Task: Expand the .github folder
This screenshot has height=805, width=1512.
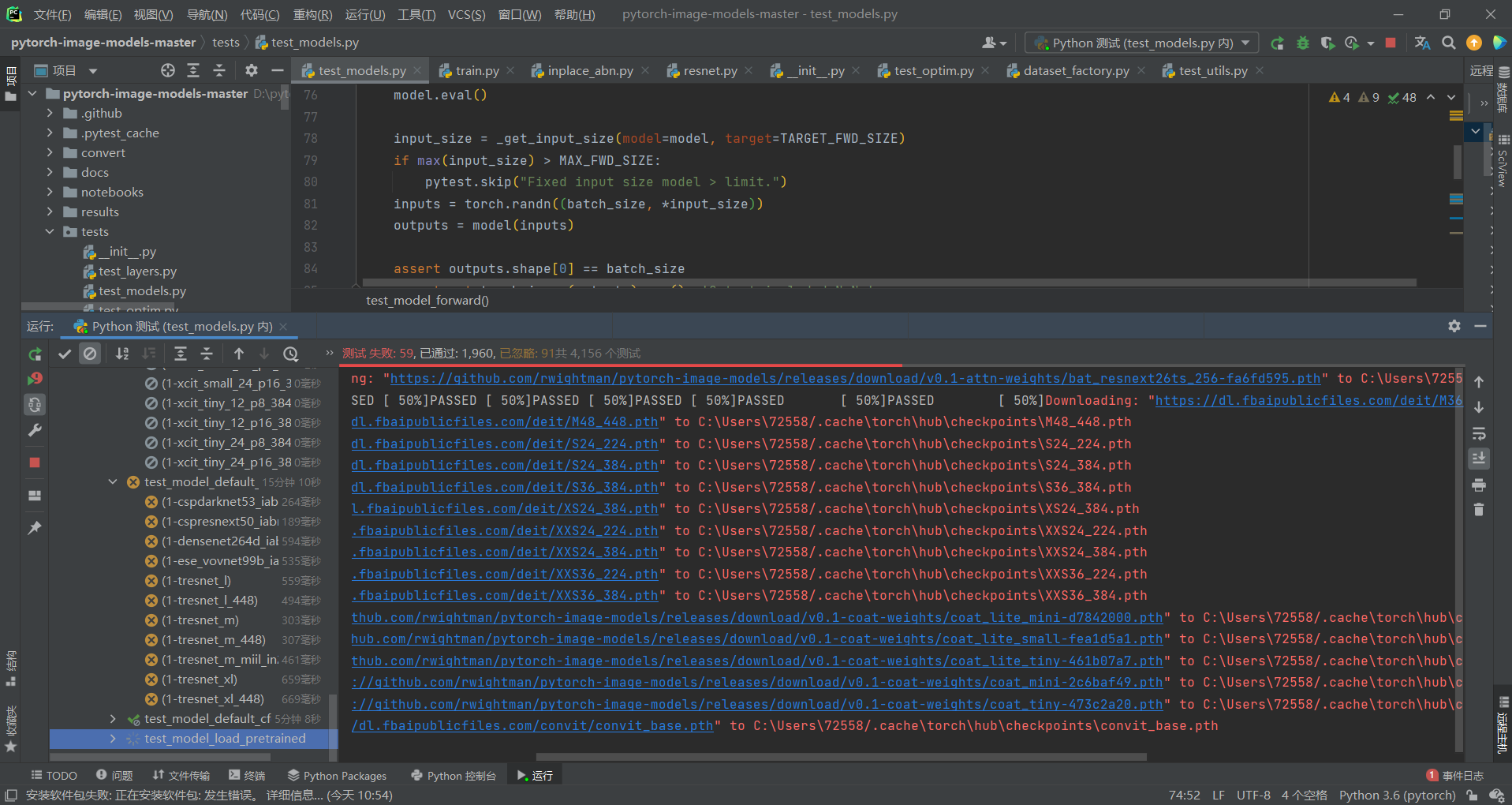Action: pos(50,113)
